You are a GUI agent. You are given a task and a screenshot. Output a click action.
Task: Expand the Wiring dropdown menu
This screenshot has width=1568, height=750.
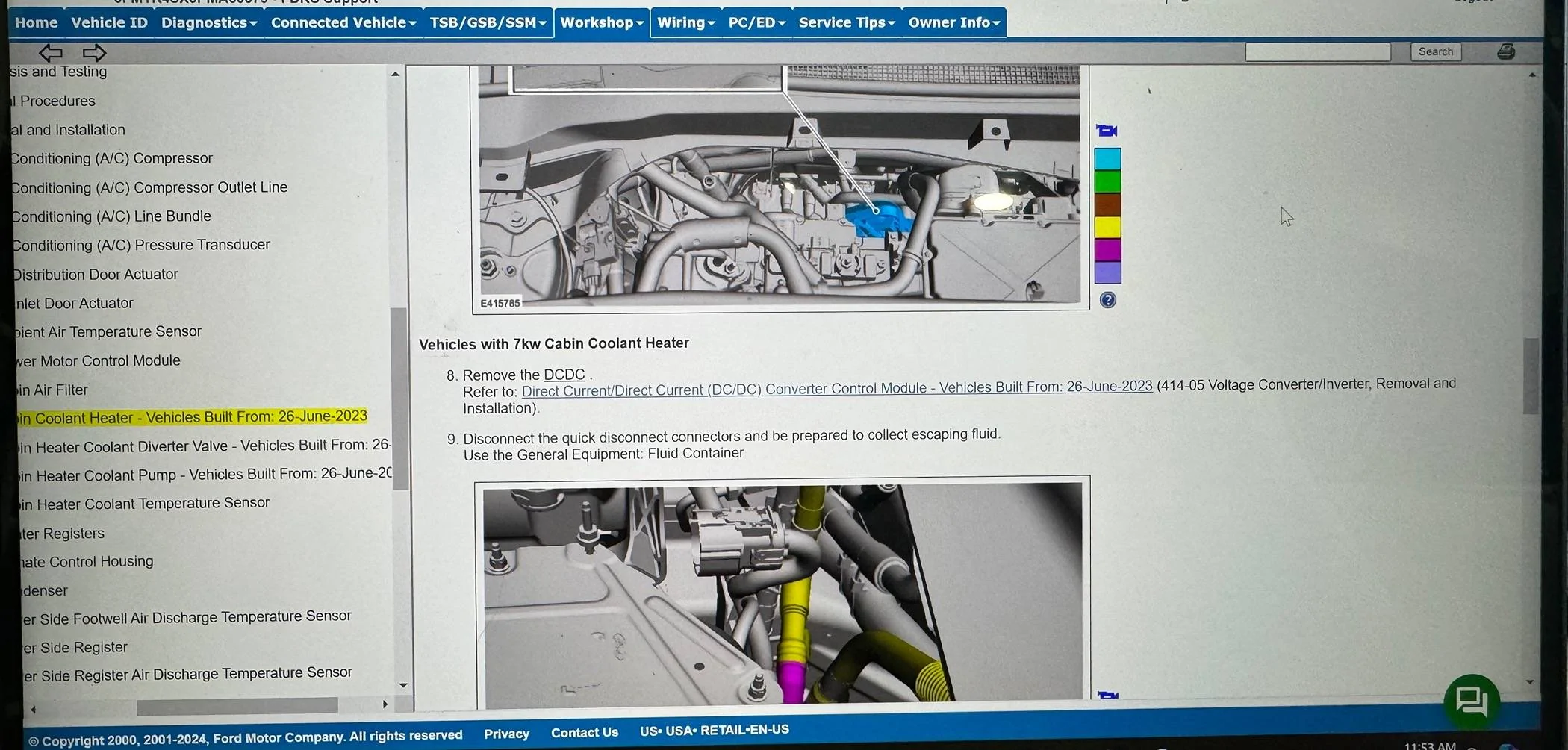pos(686,22)
